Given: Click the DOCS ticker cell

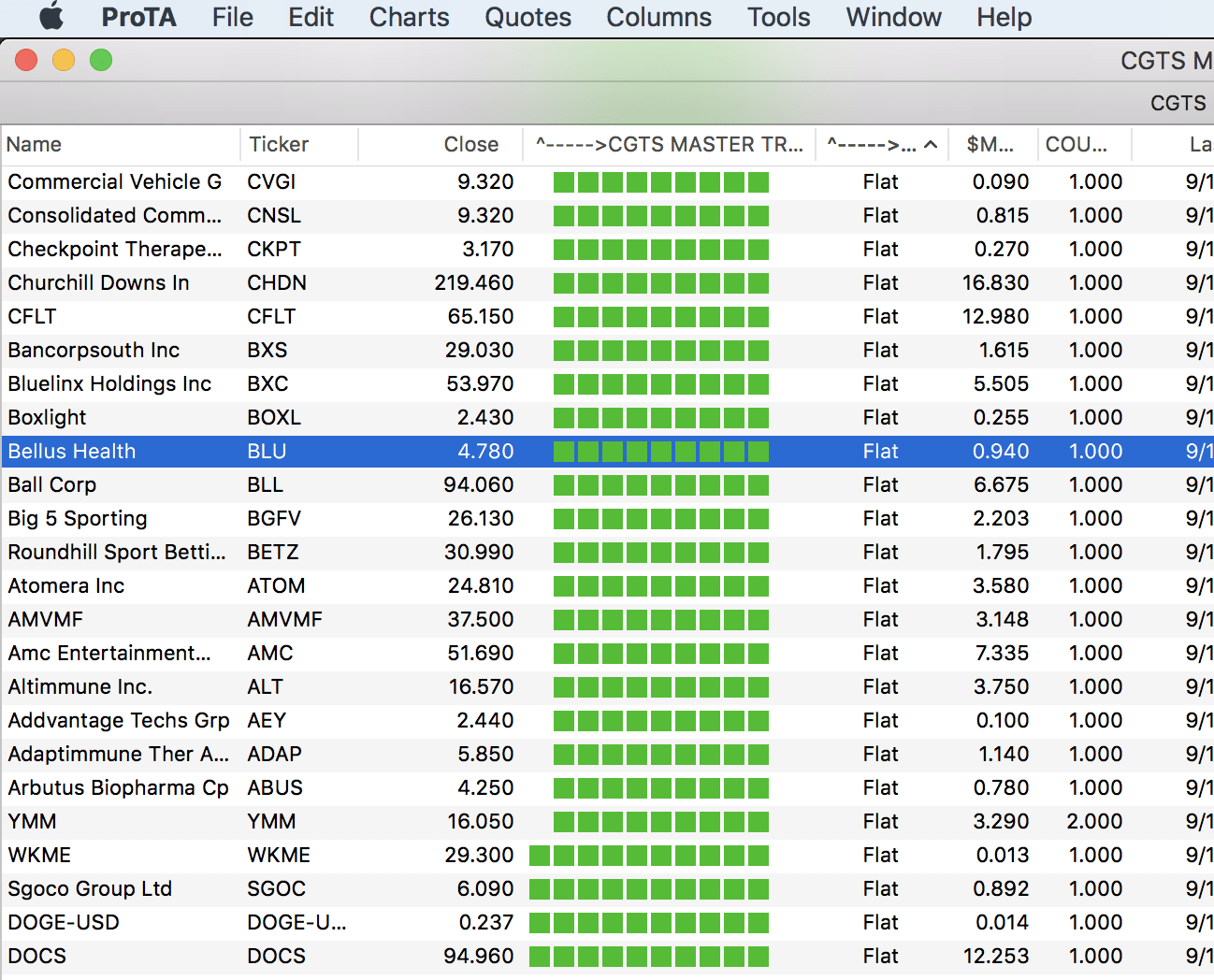Looking at the screenshot, I should point(276,956).
